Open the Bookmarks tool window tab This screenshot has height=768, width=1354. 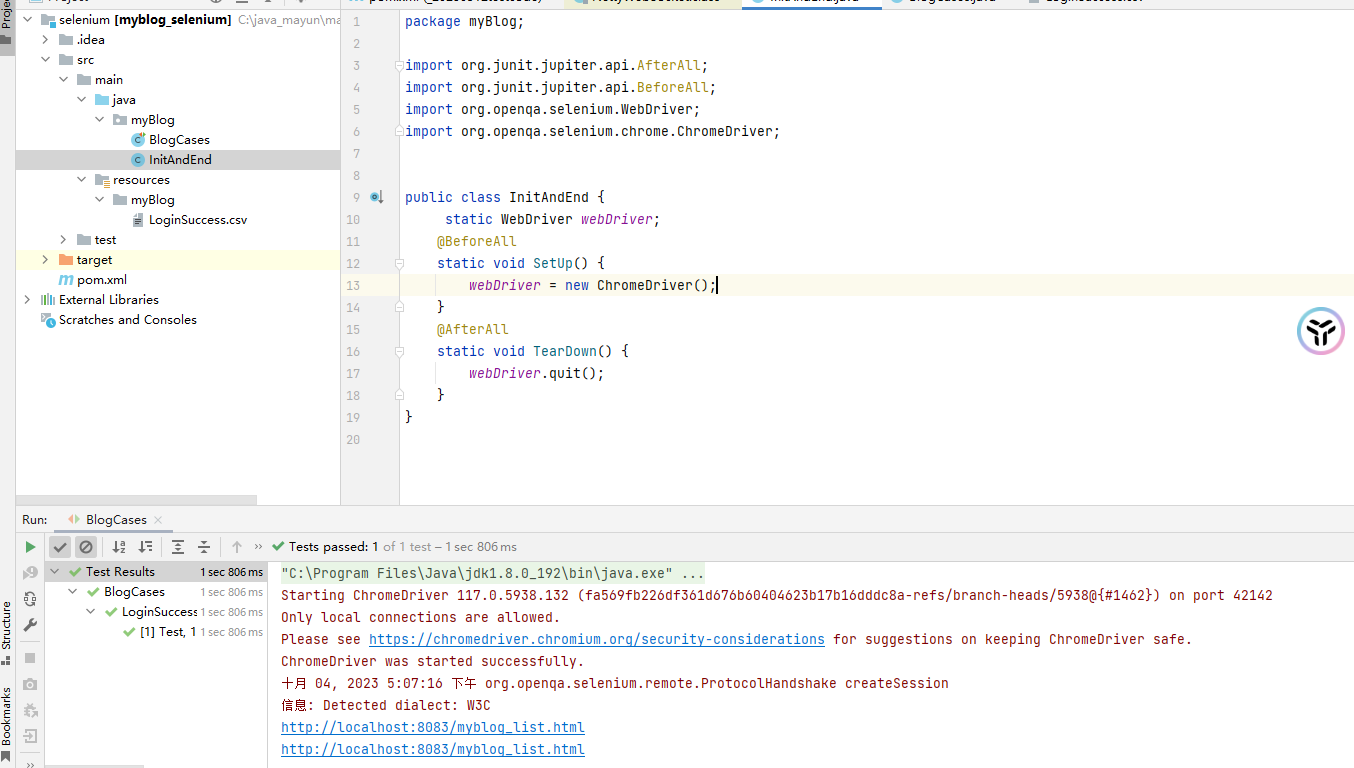tap(7, 722)
